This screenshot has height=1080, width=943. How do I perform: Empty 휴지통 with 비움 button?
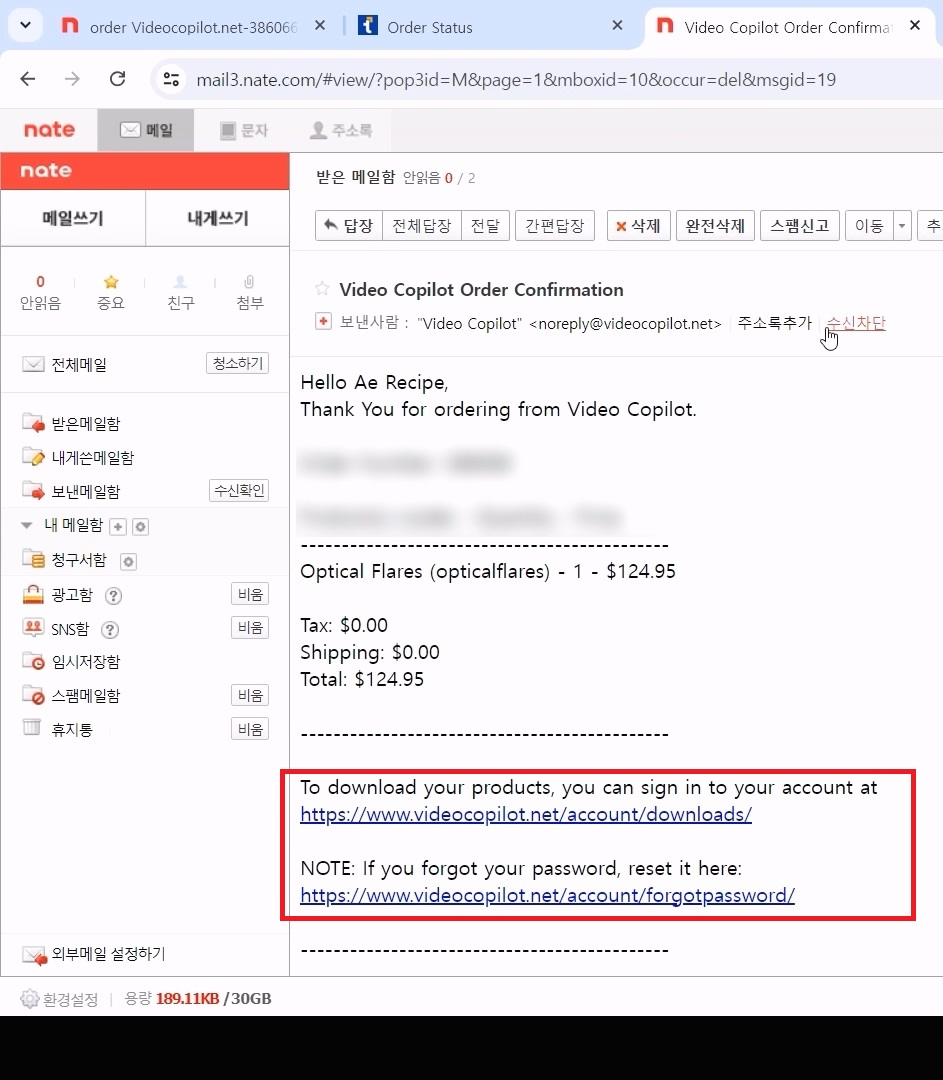(249, 729)
